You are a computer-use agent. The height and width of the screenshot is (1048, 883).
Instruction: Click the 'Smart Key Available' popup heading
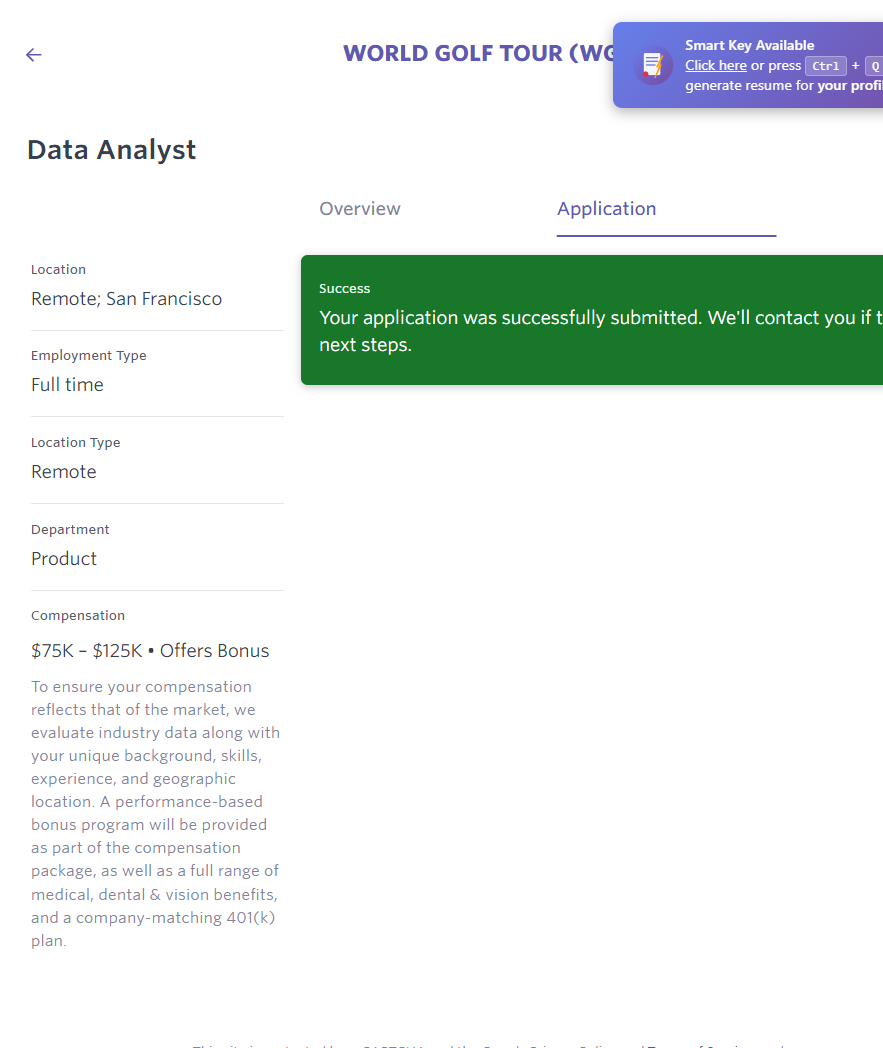tap(749, 45)
